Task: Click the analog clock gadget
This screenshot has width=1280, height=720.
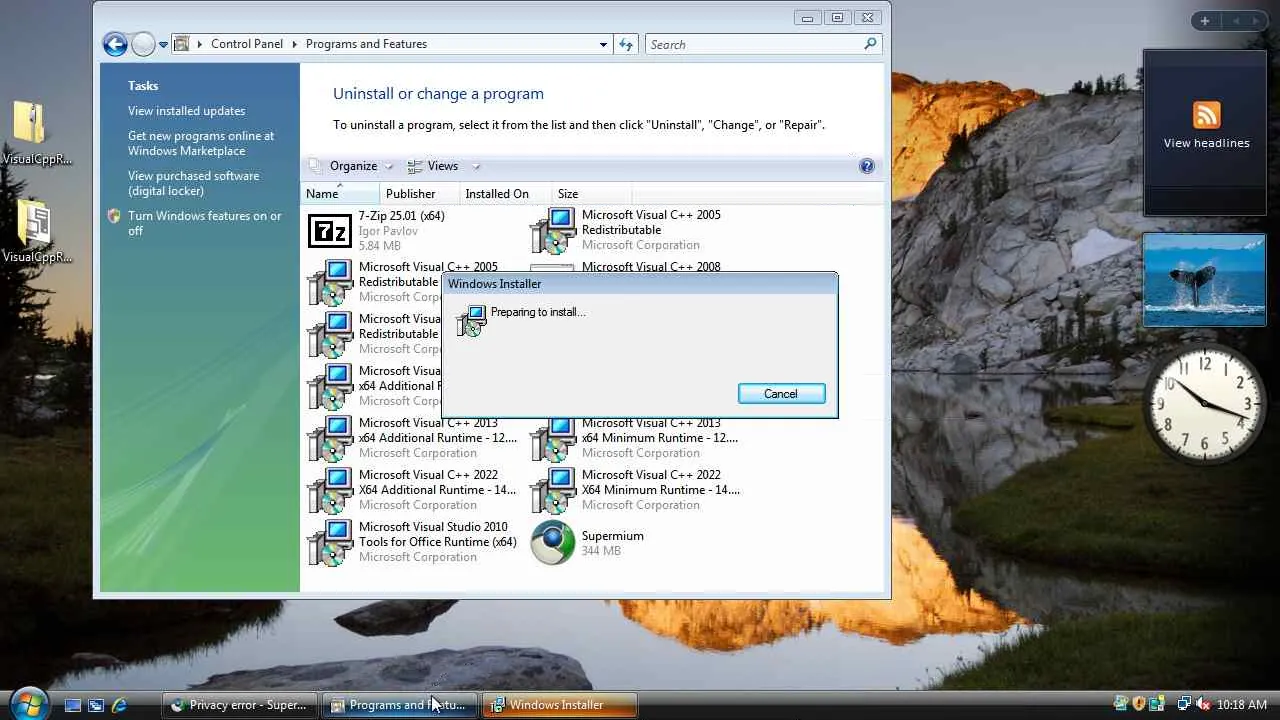Action: click(1204, 403)
